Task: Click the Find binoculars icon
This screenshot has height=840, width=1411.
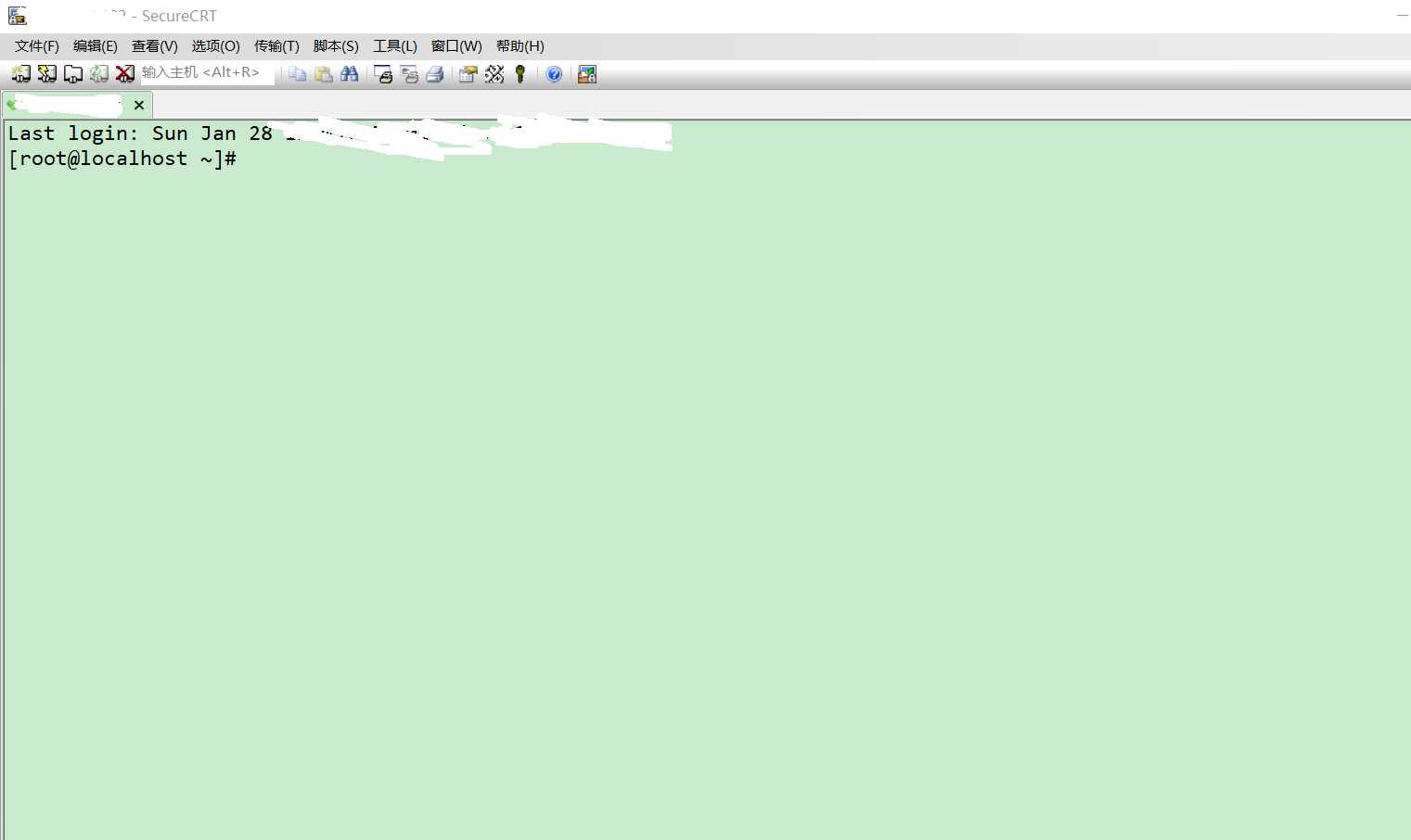Action: tap(349, 74)
